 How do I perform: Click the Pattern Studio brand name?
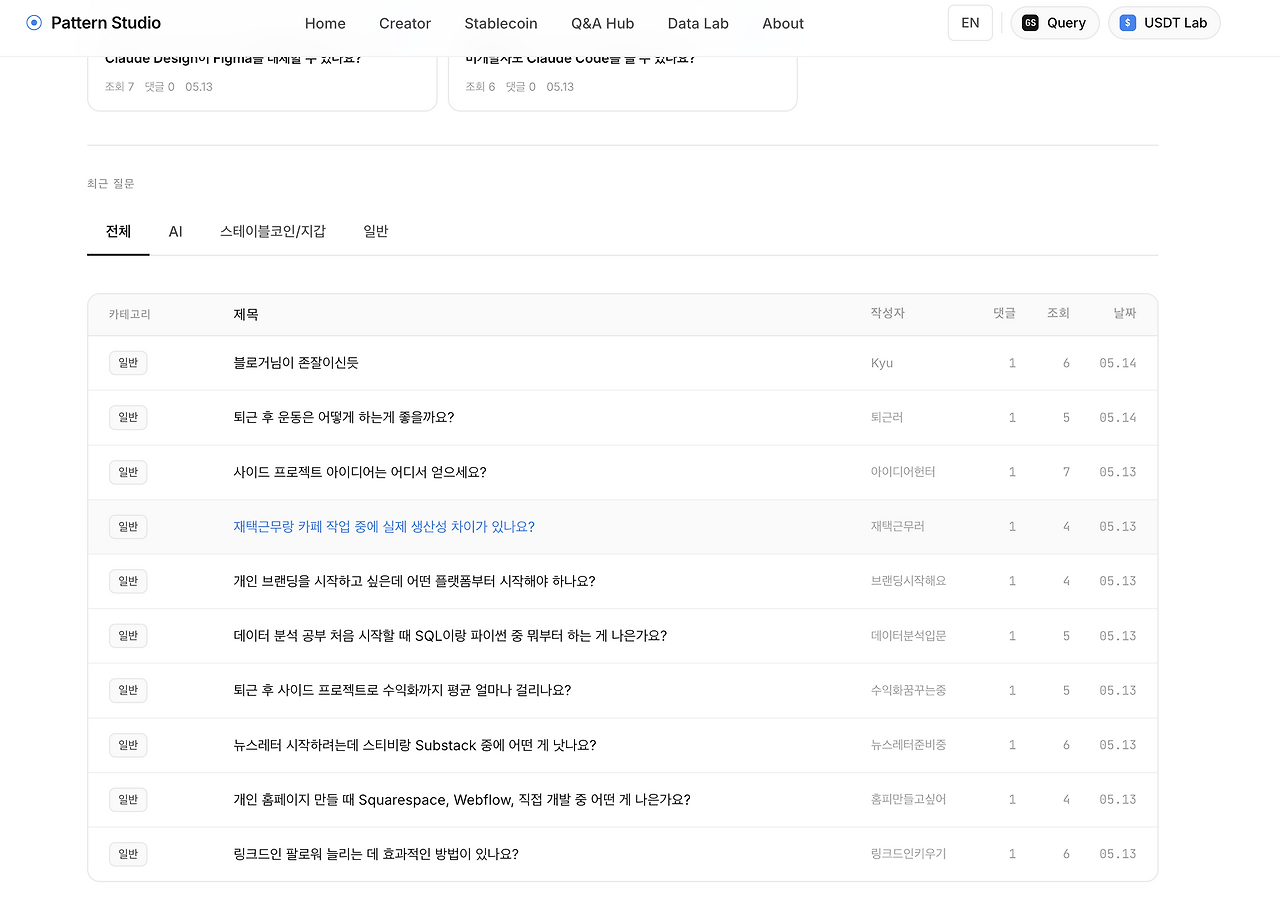pyautogui.click(x=106, y=23)
